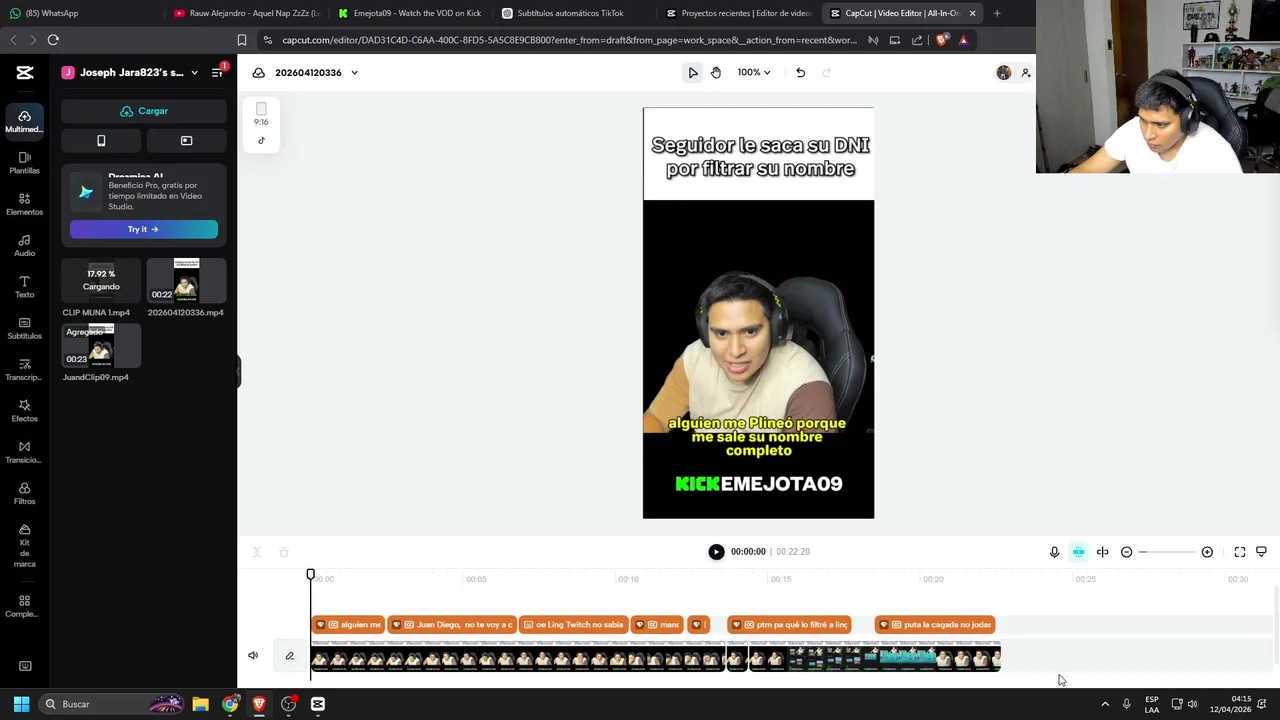Click the CapCut logo home icon
Screen dimensions: 1280x720
coord(25,72)
